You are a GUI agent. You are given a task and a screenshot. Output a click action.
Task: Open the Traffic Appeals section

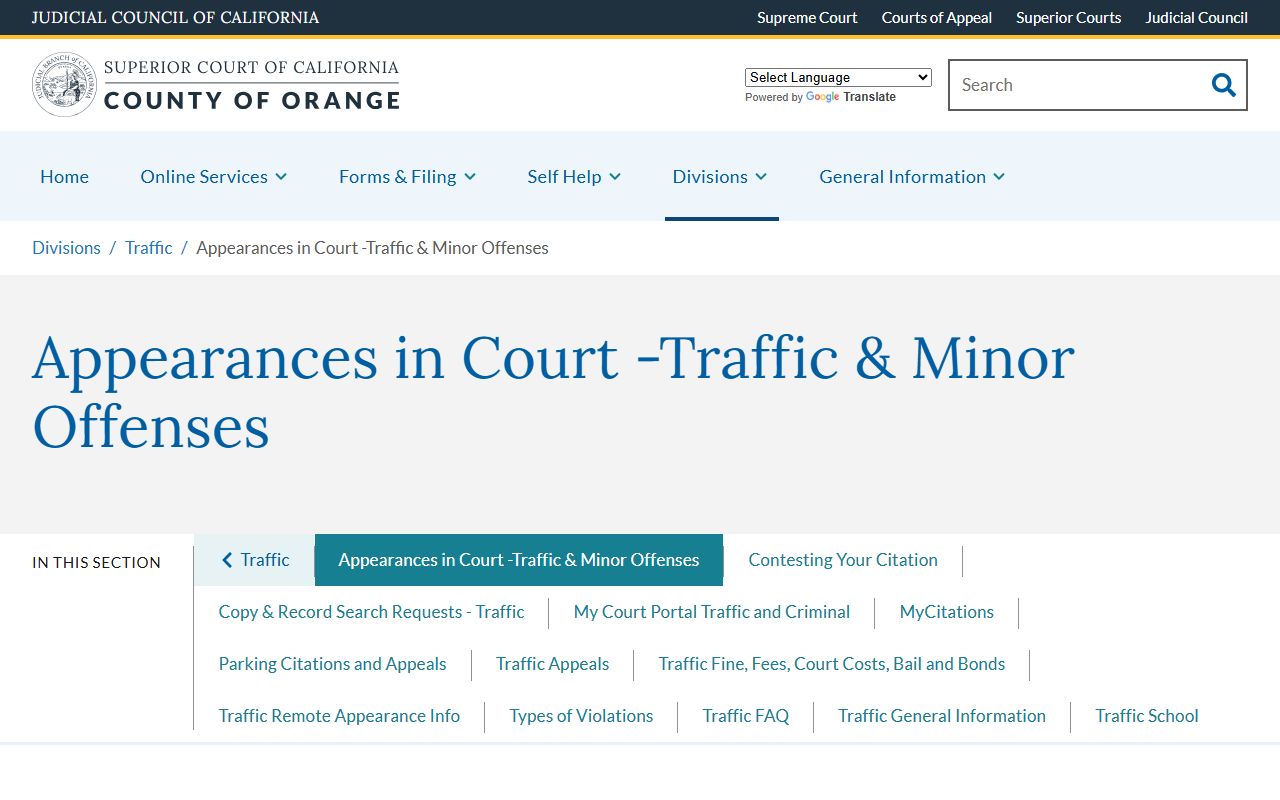click(x=552, y=664)
